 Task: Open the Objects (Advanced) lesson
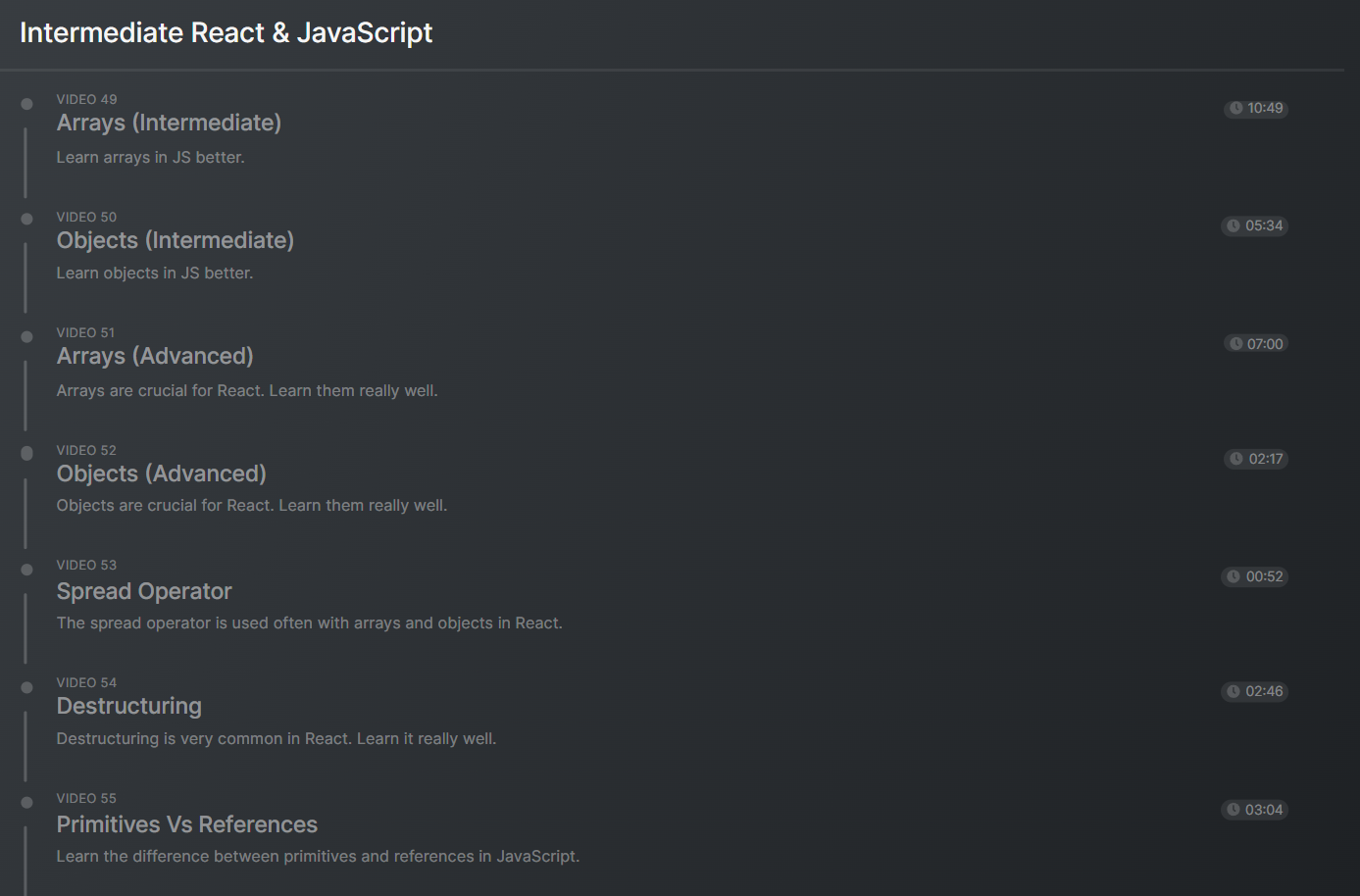click(161, 474)
